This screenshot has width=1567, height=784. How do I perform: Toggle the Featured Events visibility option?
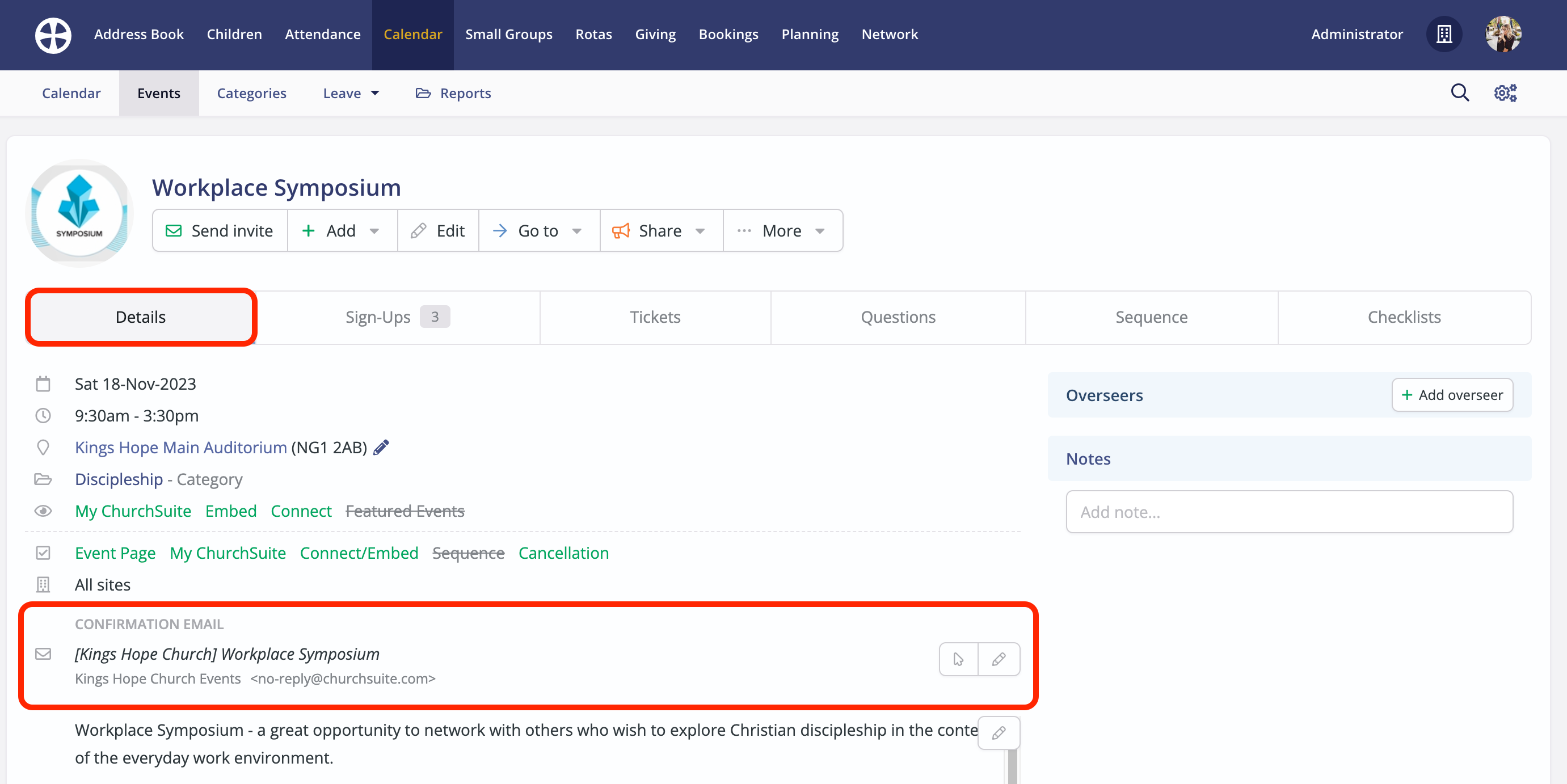coord(405,511)
